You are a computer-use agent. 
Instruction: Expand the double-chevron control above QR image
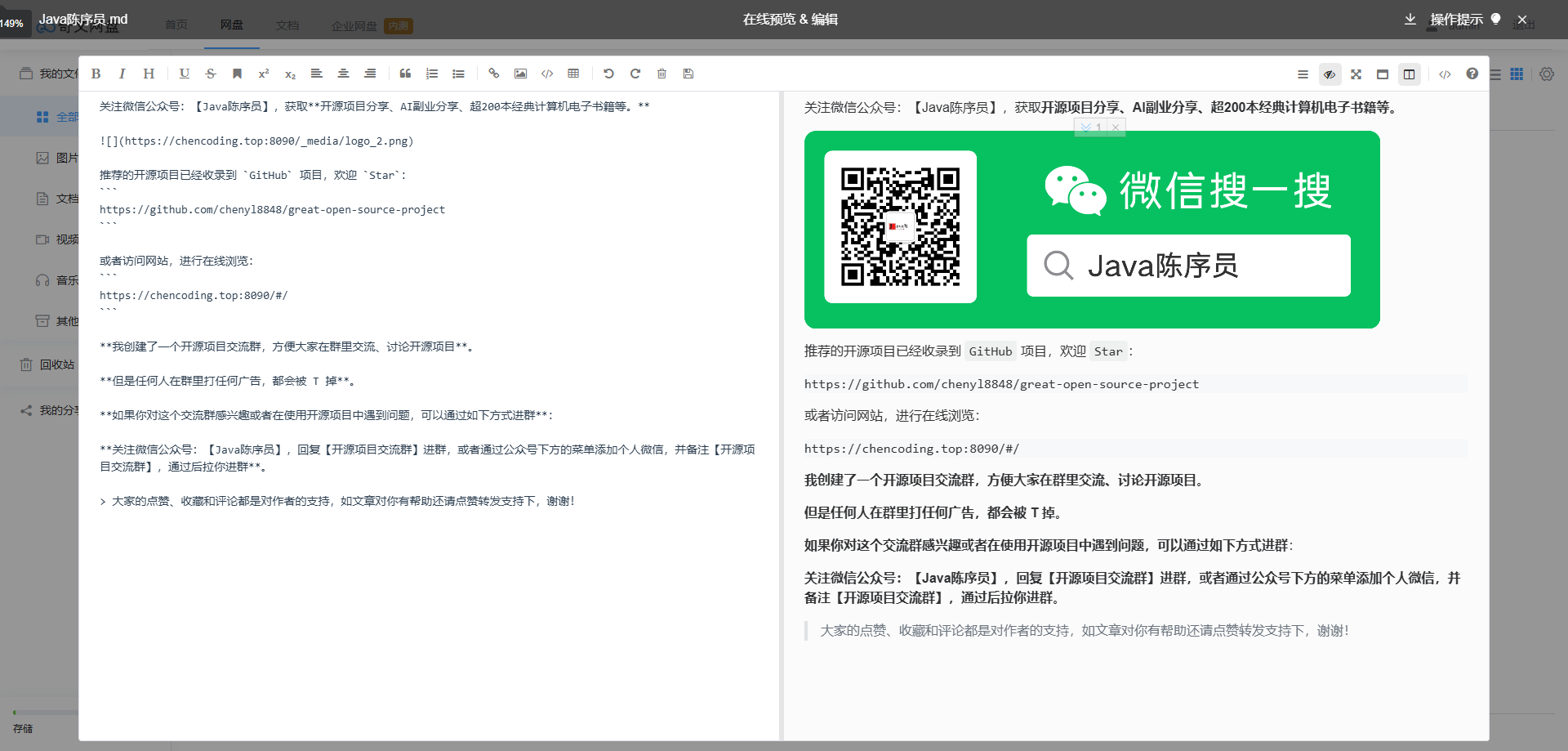pos(1085,127)
